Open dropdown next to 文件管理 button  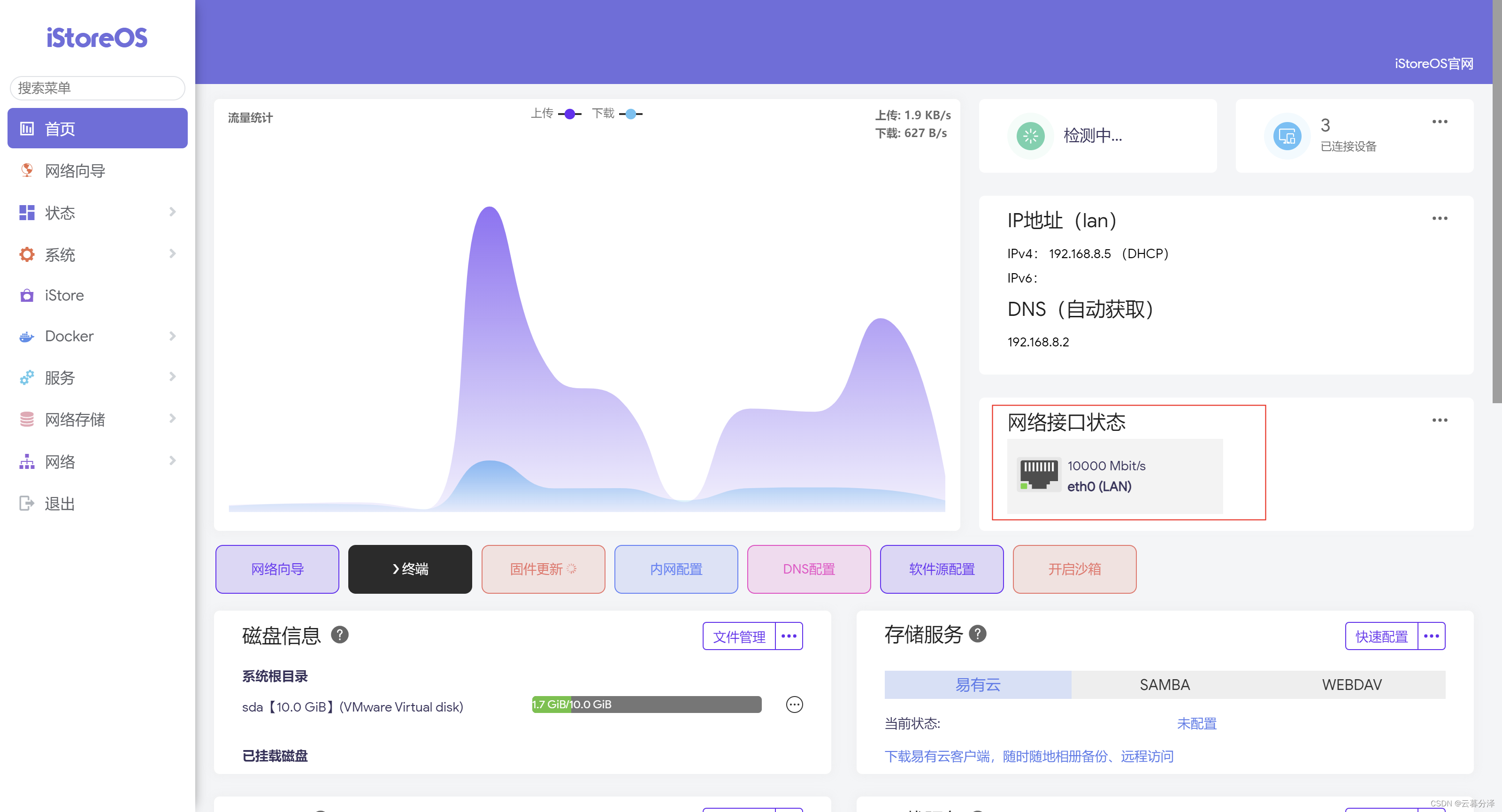click(789, 636)
